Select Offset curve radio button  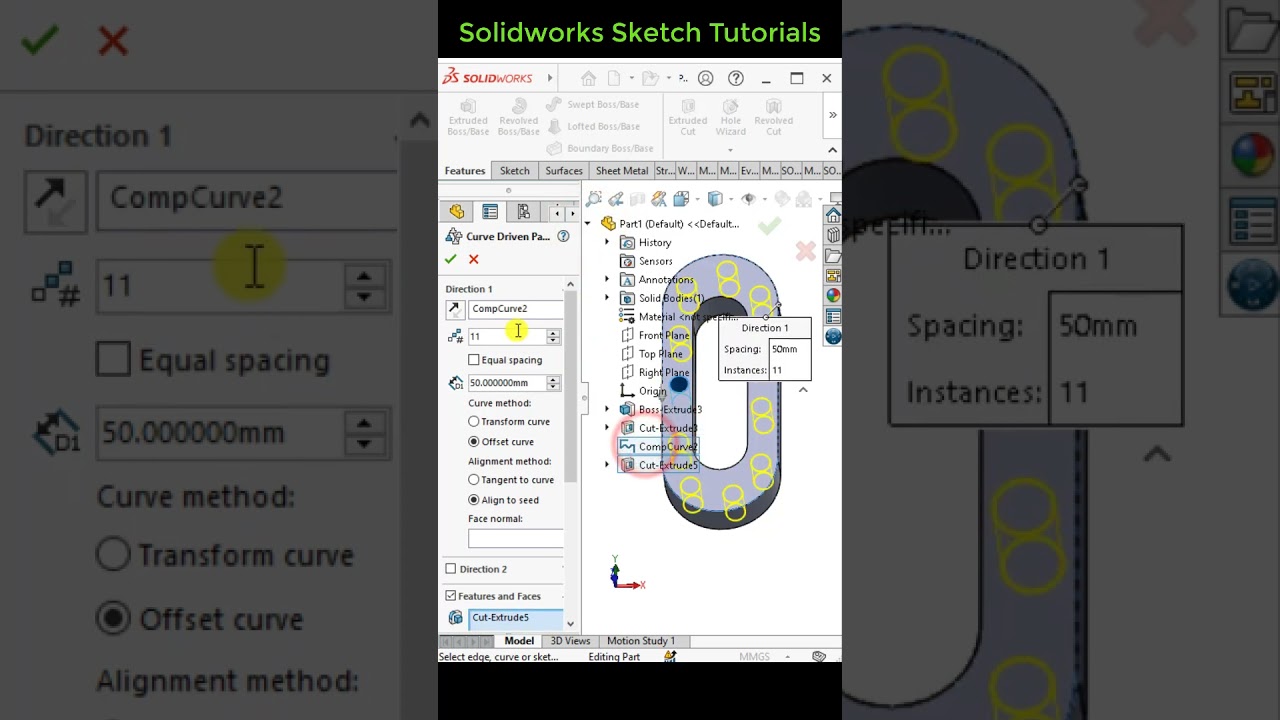click(474, 442)
